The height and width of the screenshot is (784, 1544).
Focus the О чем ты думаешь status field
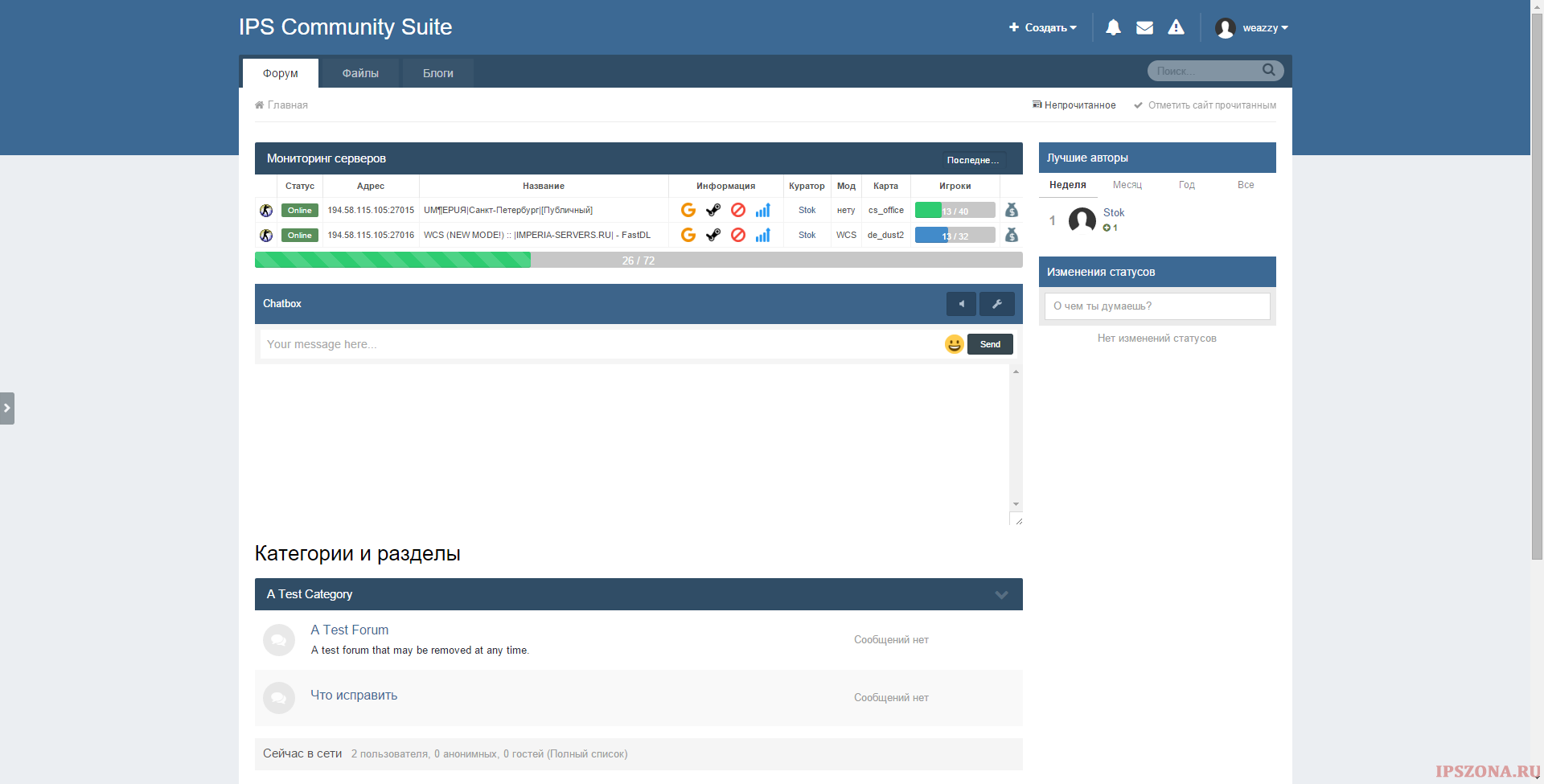point(1157,306)
